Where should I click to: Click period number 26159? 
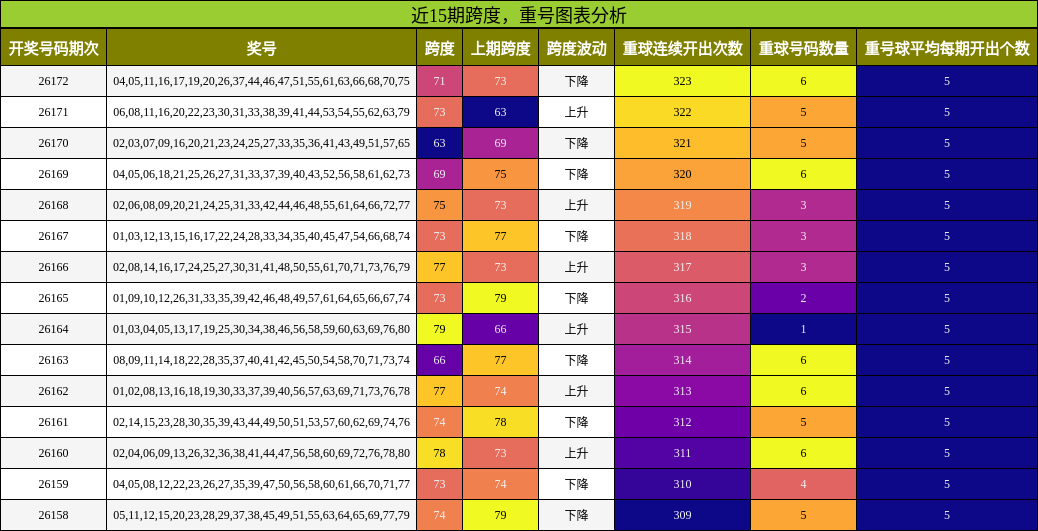coord(54,484)
